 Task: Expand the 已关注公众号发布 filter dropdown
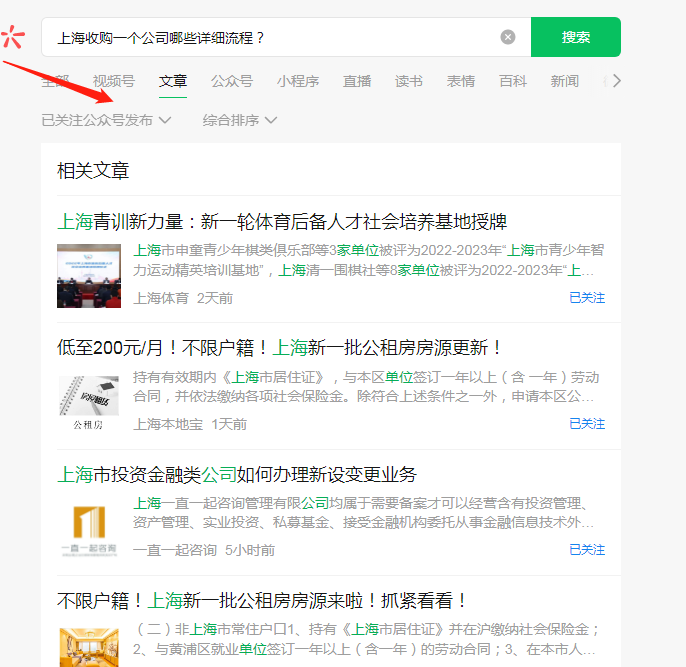[x=106, y=120]
